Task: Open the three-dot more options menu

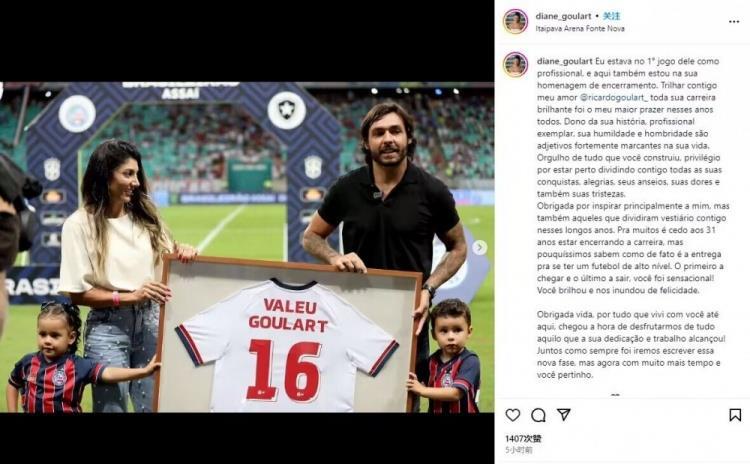Action: (734, 22)
